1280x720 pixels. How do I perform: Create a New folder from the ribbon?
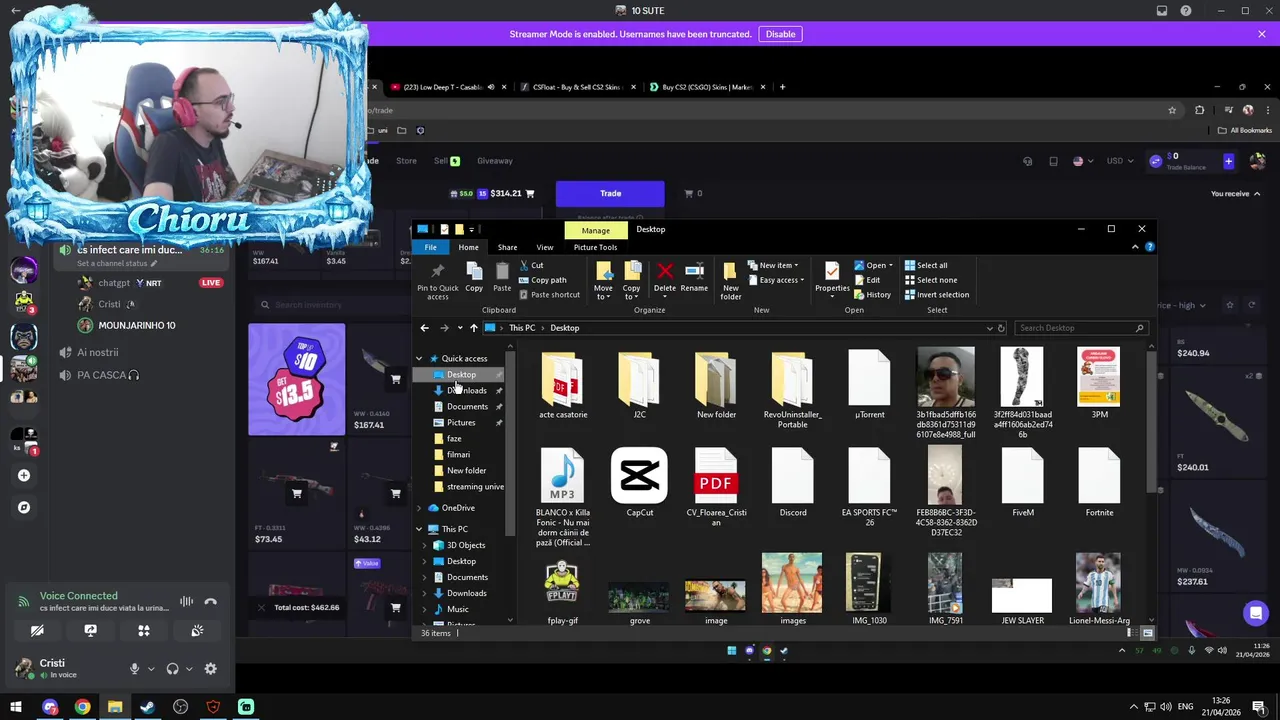(x=731, y=281)
